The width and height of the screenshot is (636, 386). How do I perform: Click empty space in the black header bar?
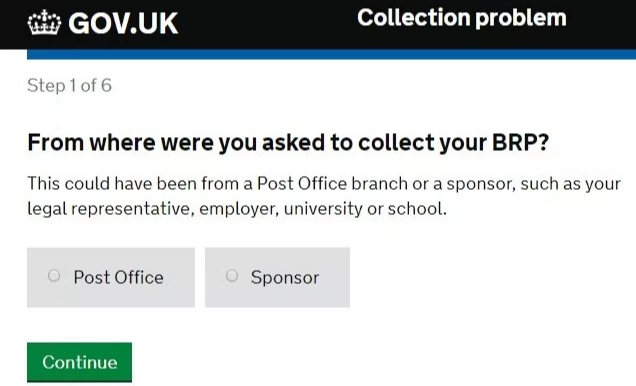coord(268,24)
